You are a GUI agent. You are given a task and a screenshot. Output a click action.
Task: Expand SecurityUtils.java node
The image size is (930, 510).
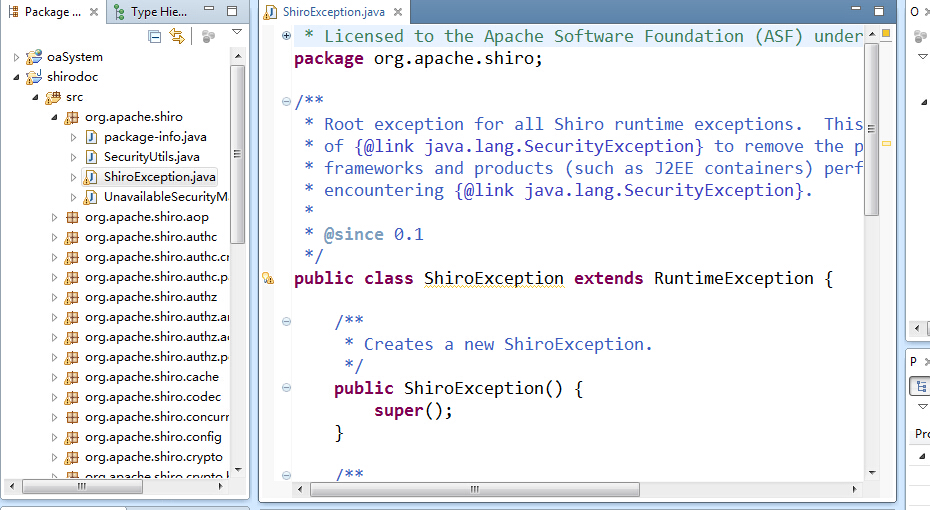coord(73,158)
